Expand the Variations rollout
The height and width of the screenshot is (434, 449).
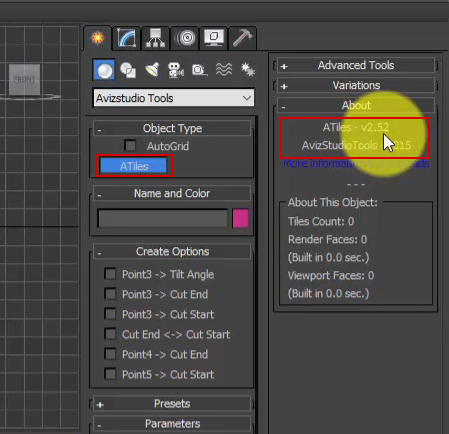pos(356,85)
